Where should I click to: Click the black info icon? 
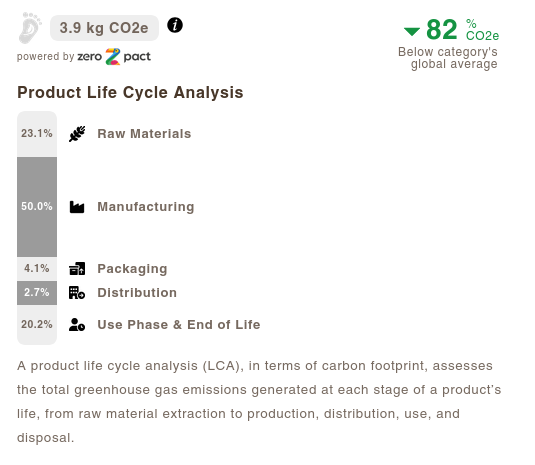[x=175, y=25]
